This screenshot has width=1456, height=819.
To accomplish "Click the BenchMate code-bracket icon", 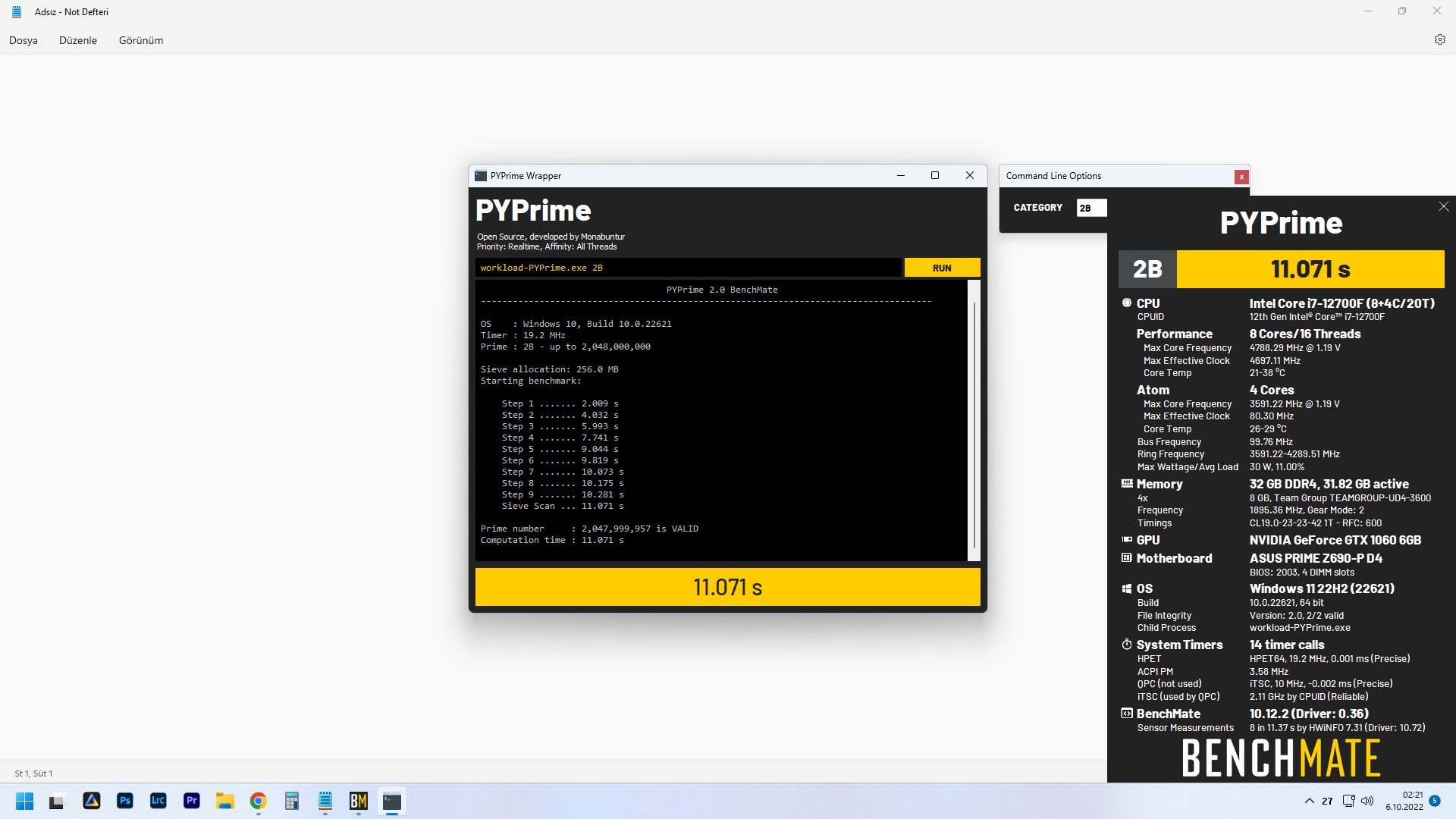I will [1127, 713].
